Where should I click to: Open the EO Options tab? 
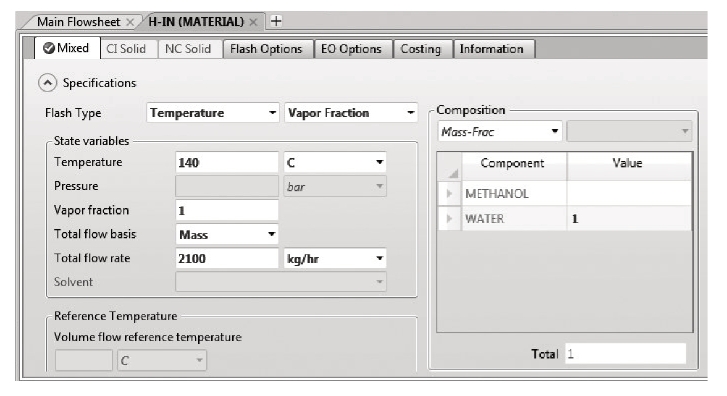(x=351, y=49)
